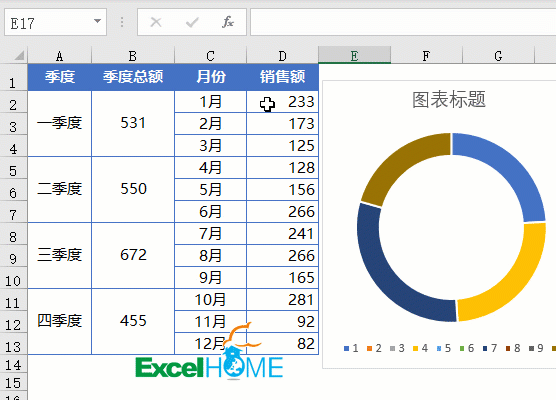Select column E header
This screenshot has height=400, width=556.
pos(354,55)
